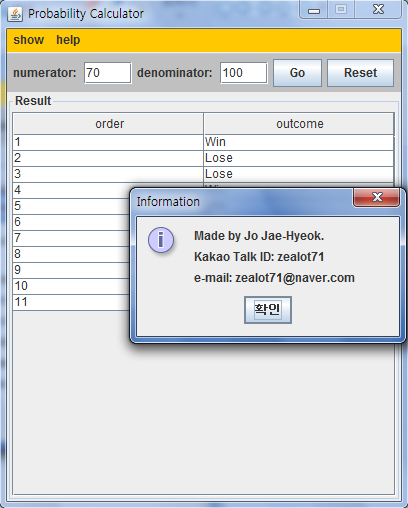Select order cell 4
The height and width of the screenshot is (508, 408).
tap(72, 190)
